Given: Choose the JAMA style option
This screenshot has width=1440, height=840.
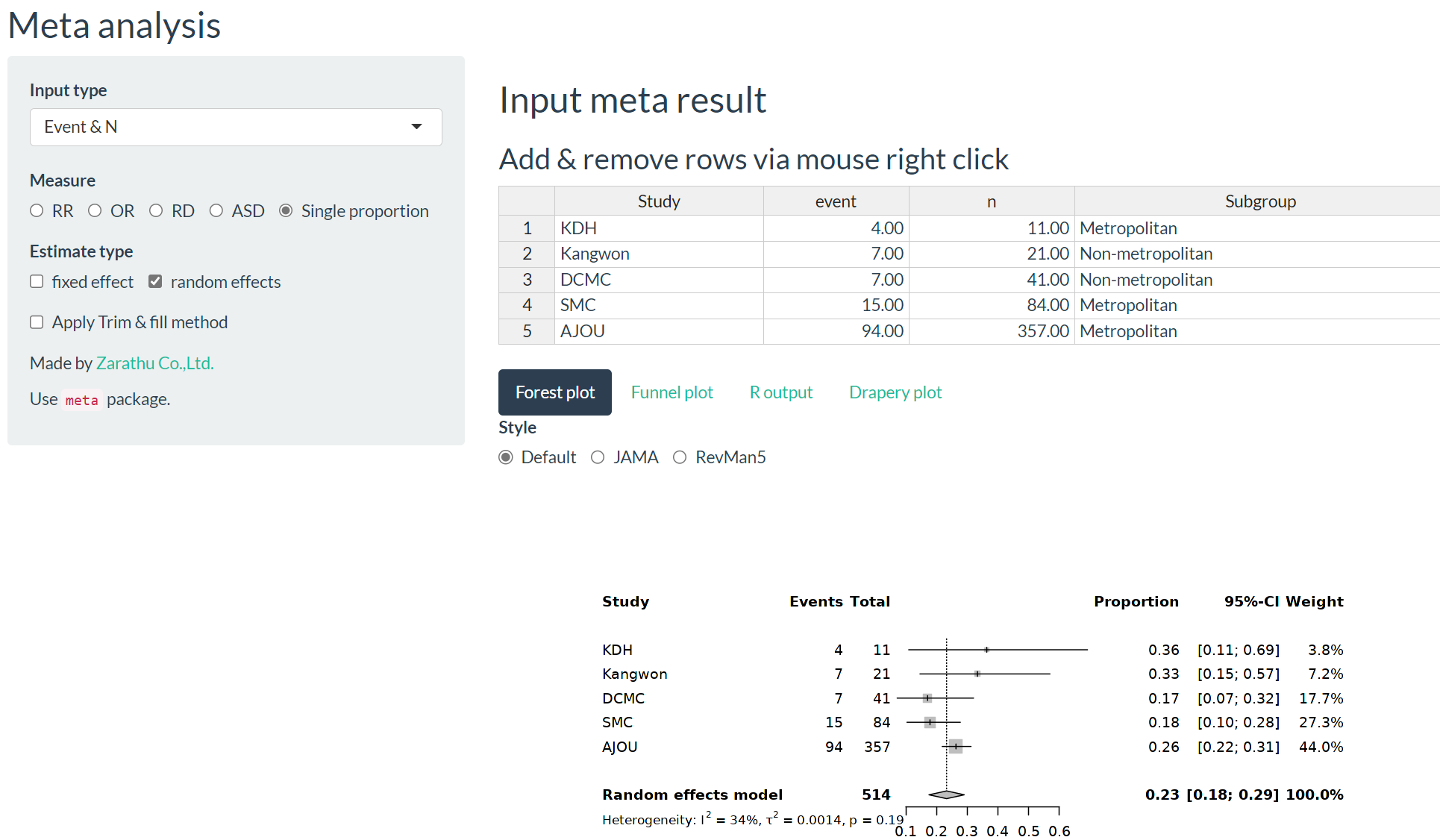Looking at the screenshot, I should point(598,457).
